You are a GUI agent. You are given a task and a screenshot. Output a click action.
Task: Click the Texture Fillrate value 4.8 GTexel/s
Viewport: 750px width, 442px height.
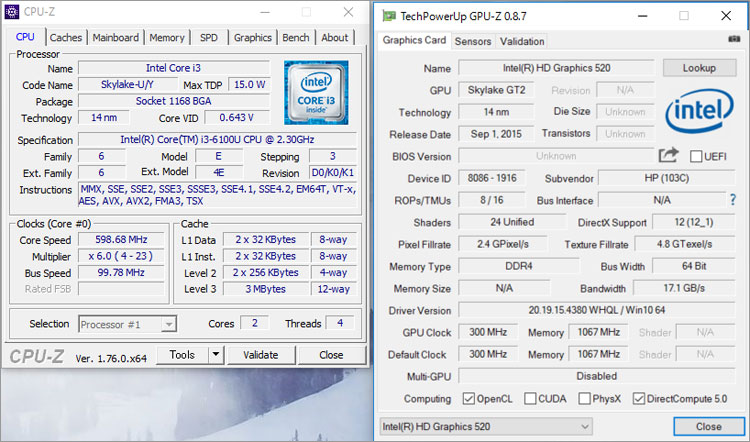point(684,244)
